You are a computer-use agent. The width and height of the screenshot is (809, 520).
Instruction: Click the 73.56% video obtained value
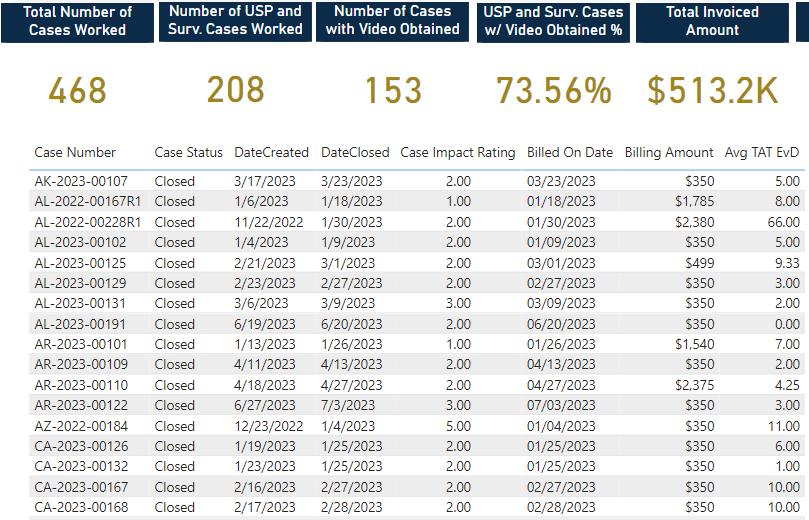[x=553, y=90]
